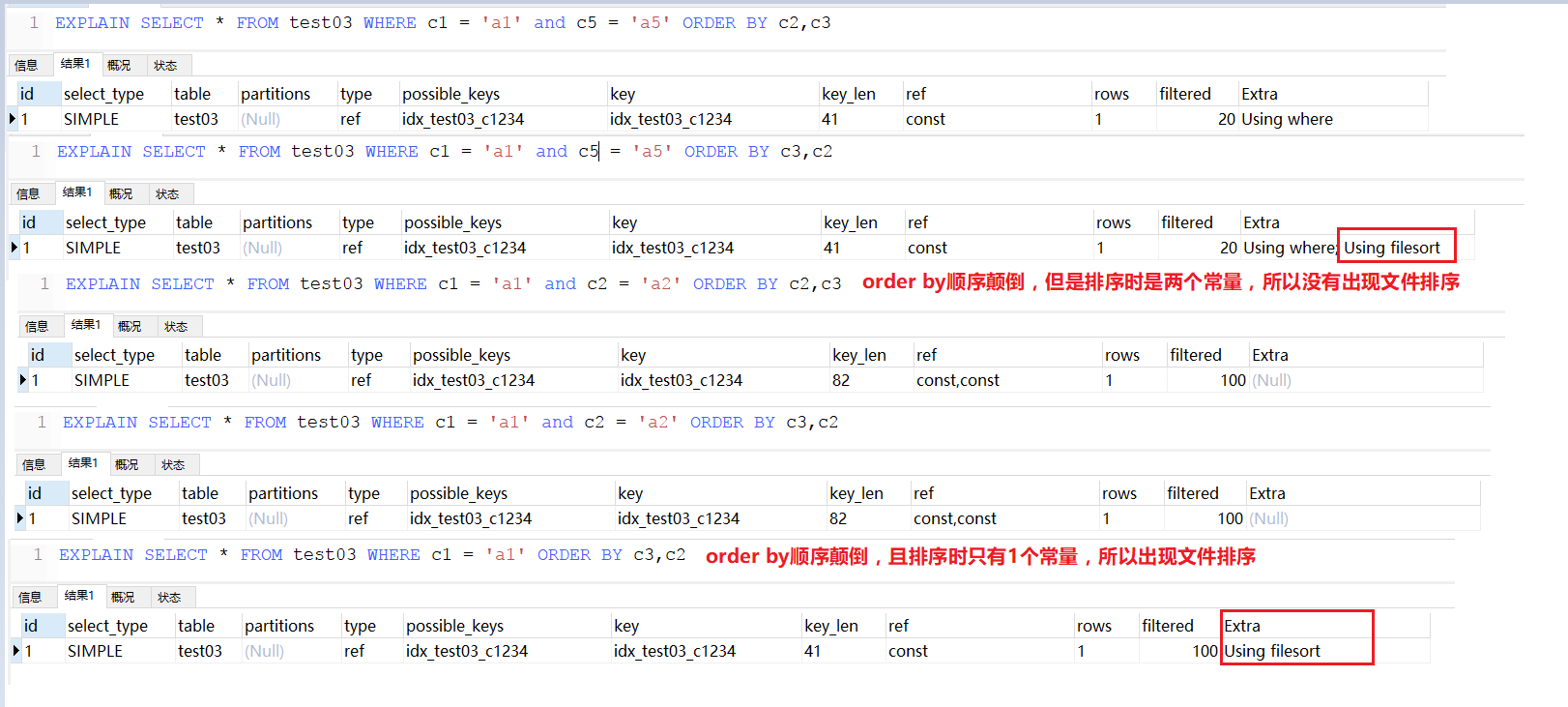
Task: Click possible_keys header in first result grid
Action: [503, 94]
